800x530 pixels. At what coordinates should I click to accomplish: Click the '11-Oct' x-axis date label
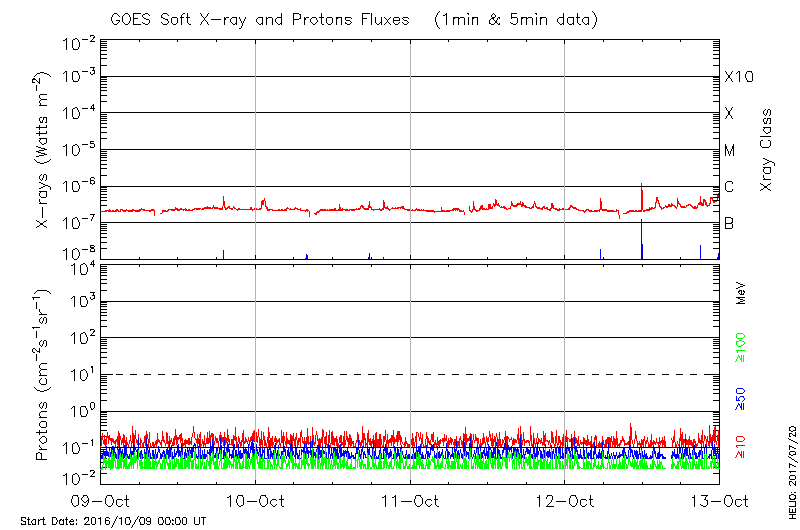pos(410,501)
